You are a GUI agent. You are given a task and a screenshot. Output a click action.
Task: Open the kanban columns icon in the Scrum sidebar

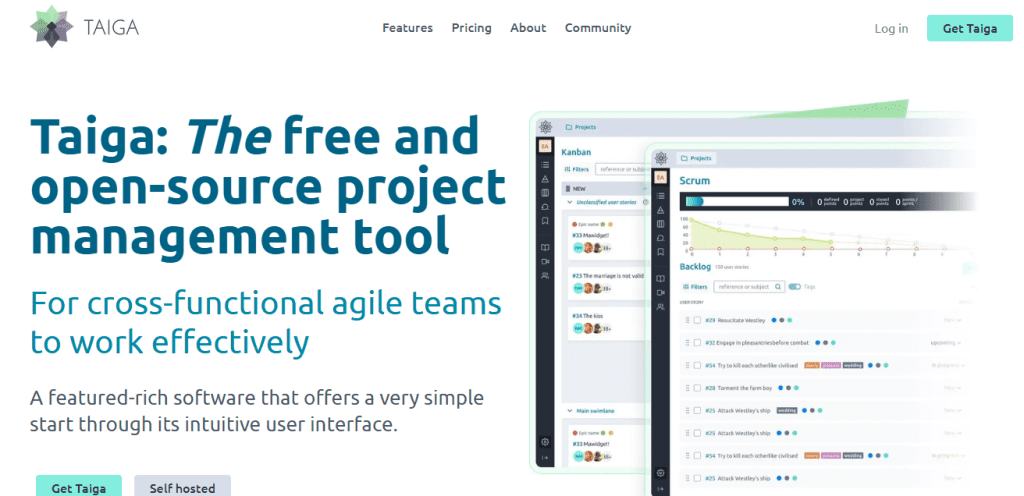click(660, 224)
